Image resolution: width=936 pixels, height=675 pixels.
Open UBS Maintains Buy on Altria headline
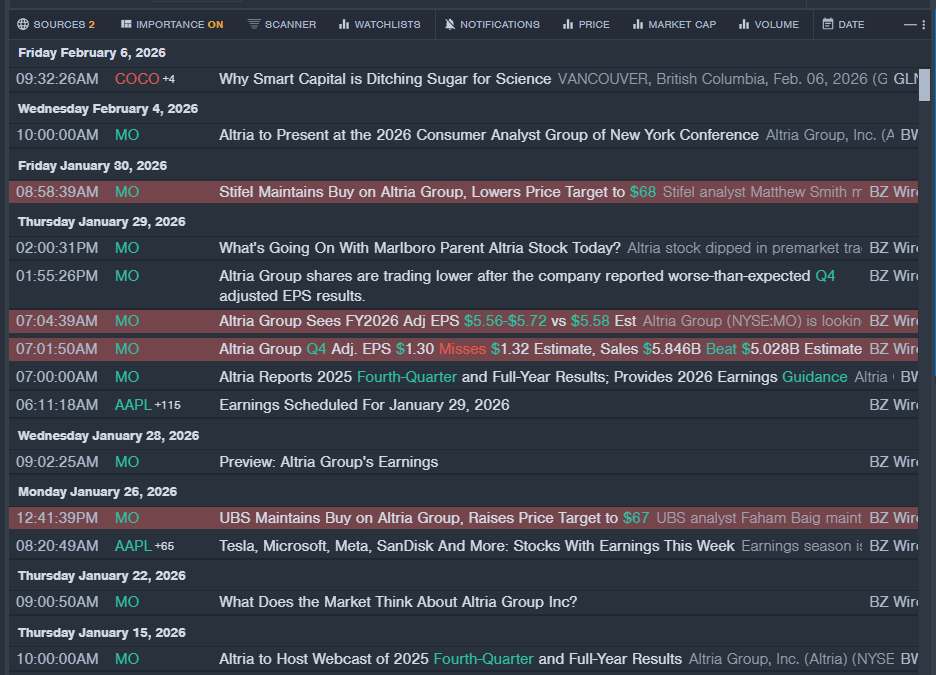[x=434, y=518]
